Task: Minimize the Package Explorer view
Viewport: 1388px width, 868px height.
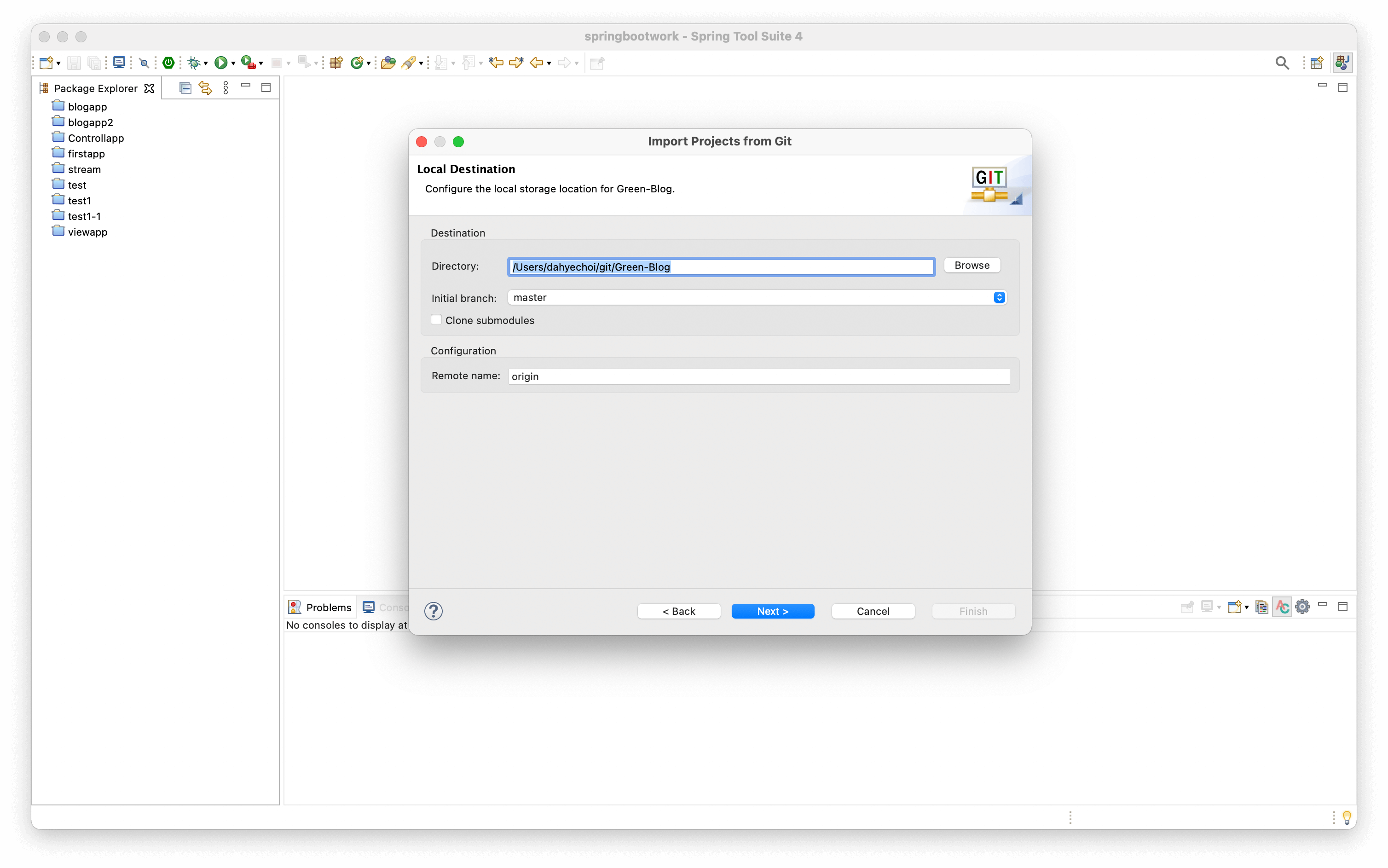Action: point(246,86)
